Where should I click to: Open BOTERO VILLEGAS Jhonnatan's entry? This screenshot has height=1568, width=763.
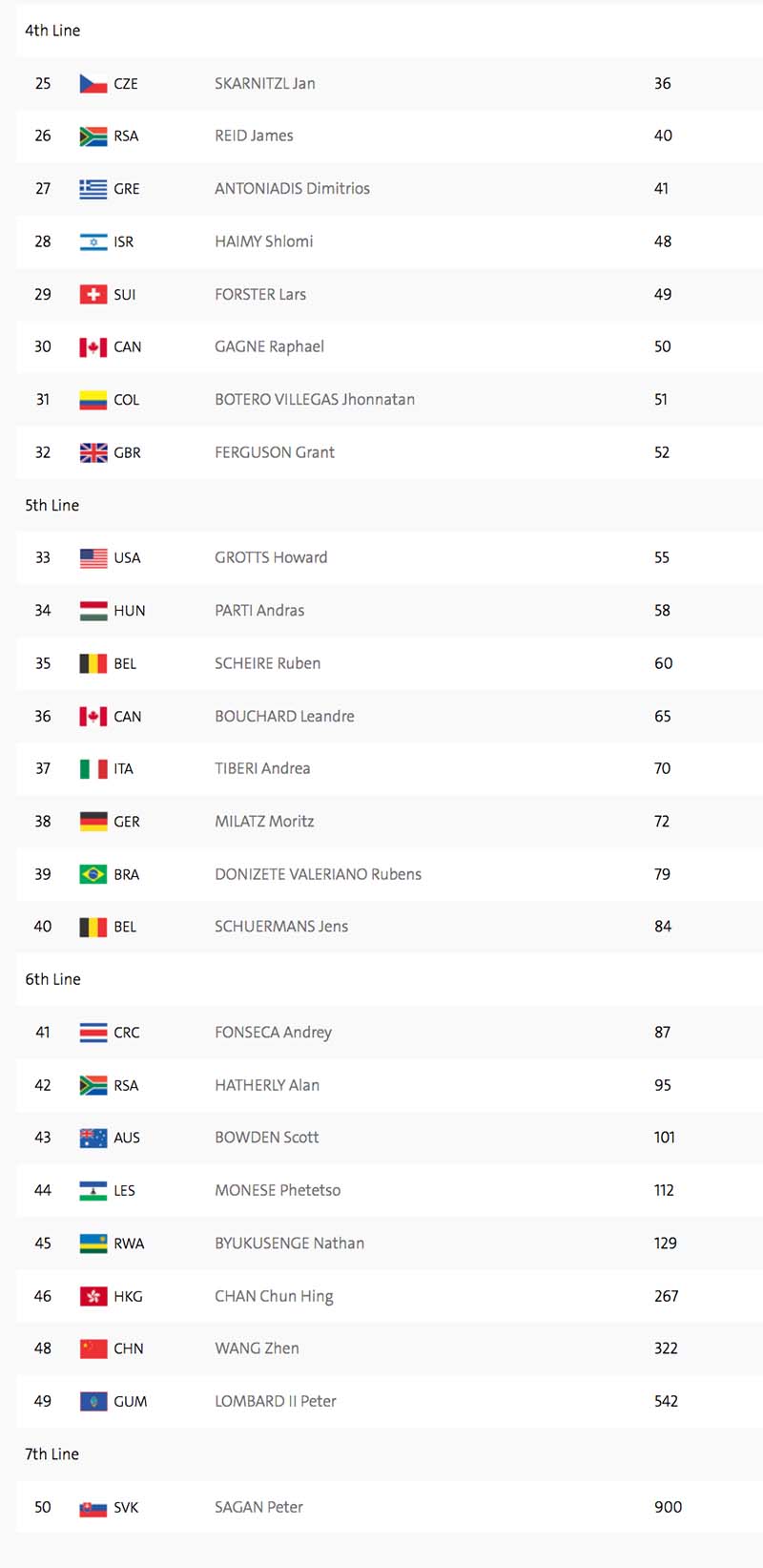click(315, 399)
